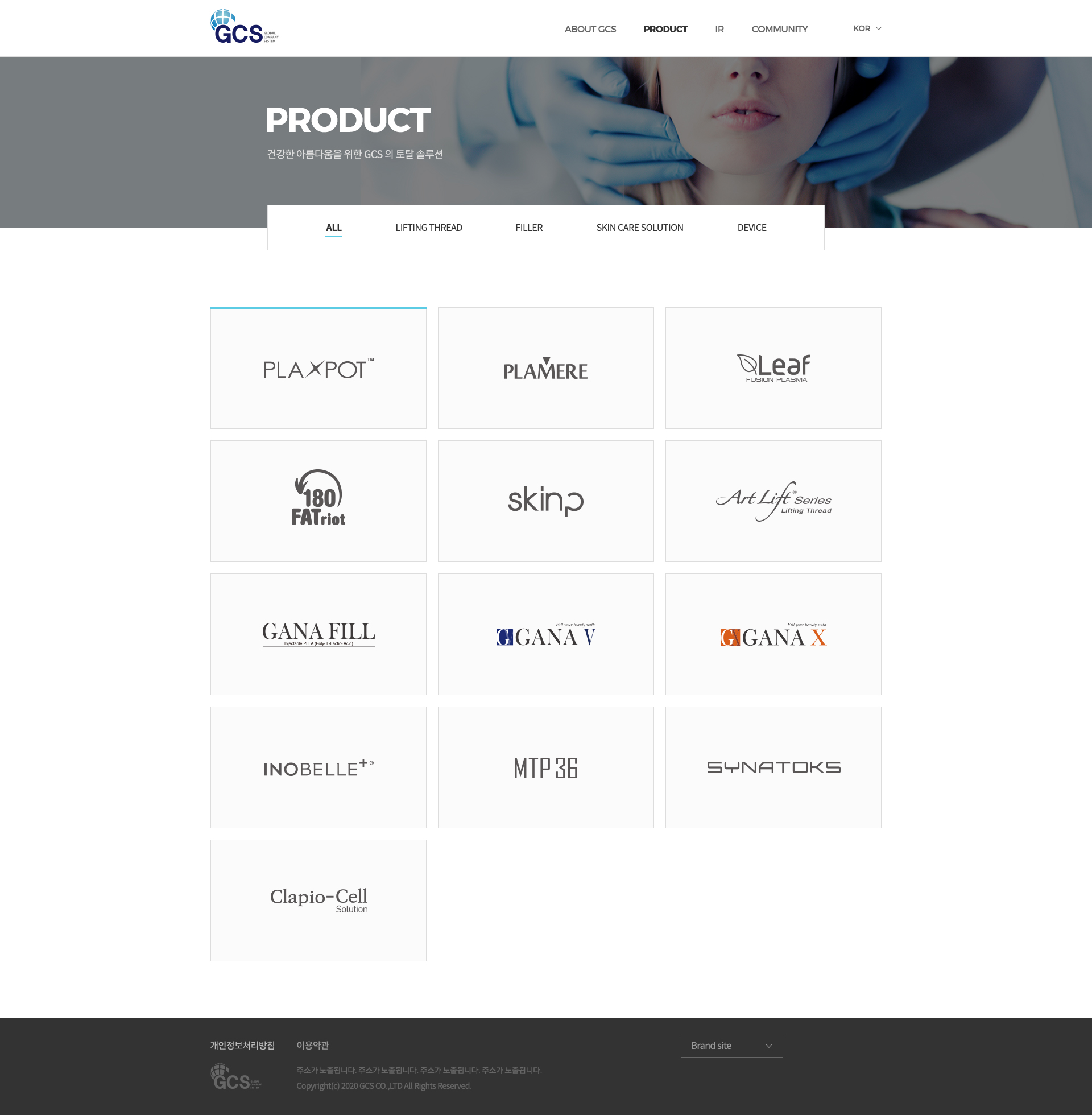Open the Clapio-Cell Solution card
Screen dimensions: 1092x1115
[318, 901]
